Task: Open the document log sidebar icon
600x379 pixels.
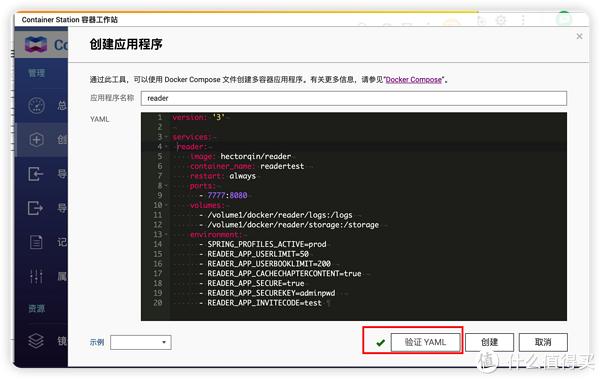Action: [36, 242]
